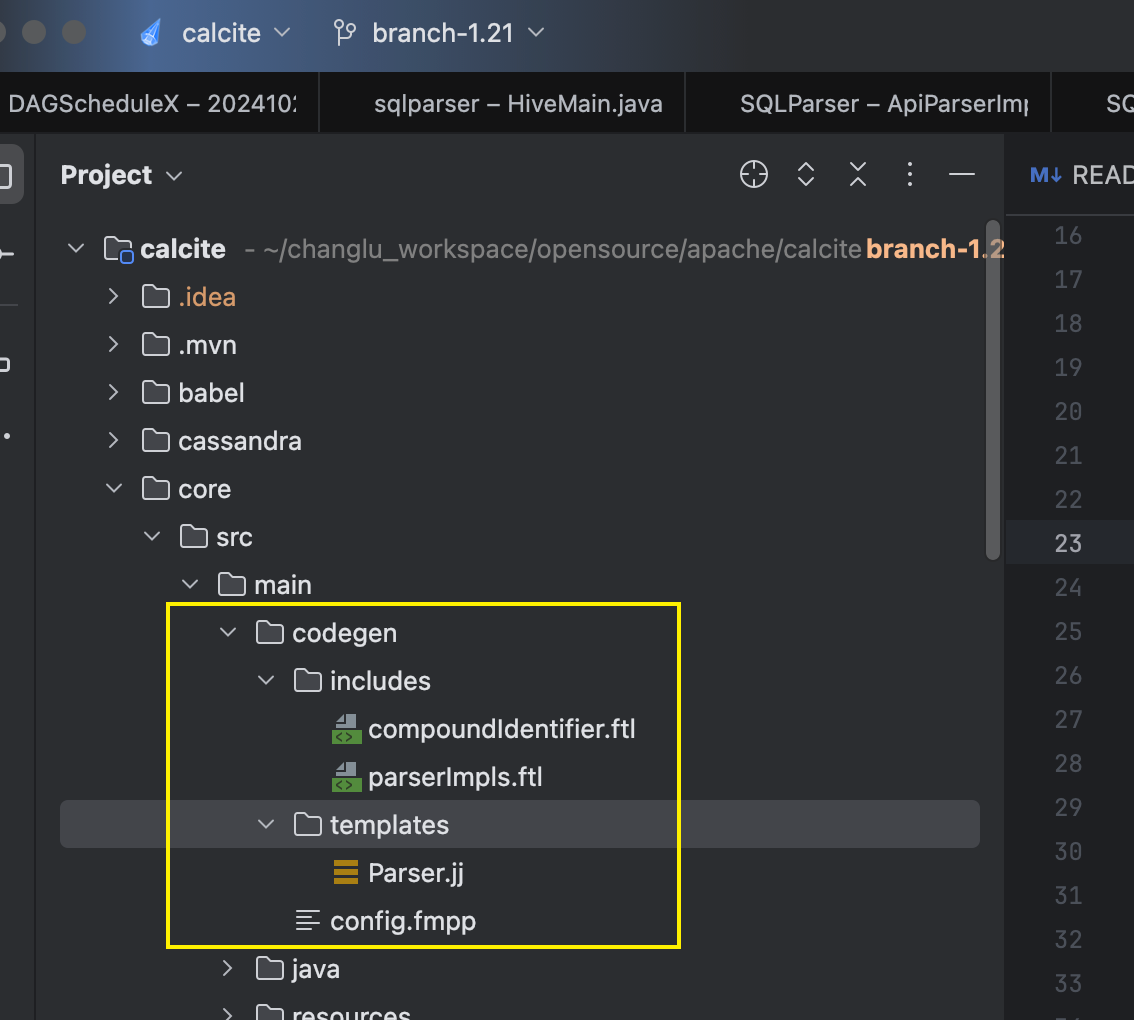Expand the .mvn folder
The width and height of the screenshot is (1134, 1020).
coord(114,344)
